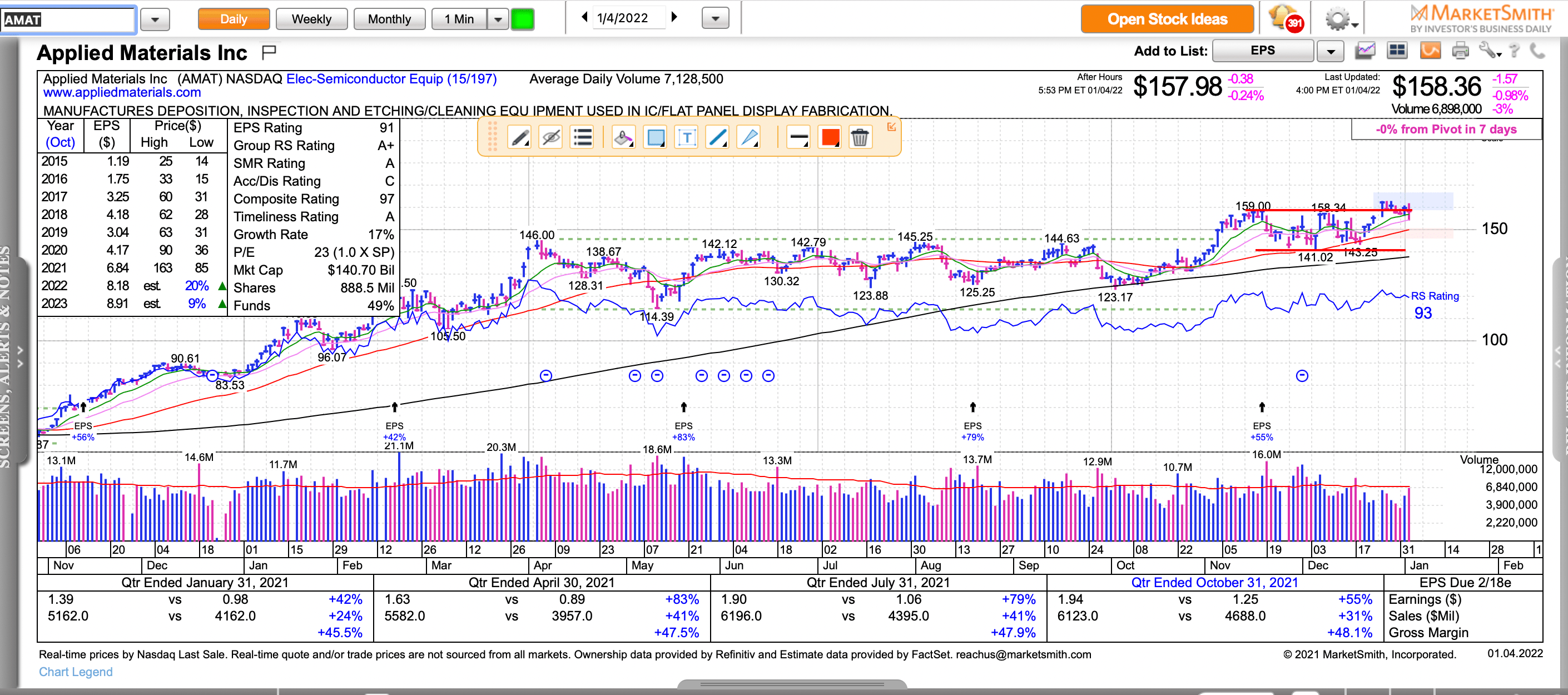The image size is (1568, 695).
Task: Switch to Daily chart period
Action: coord(234,19)
